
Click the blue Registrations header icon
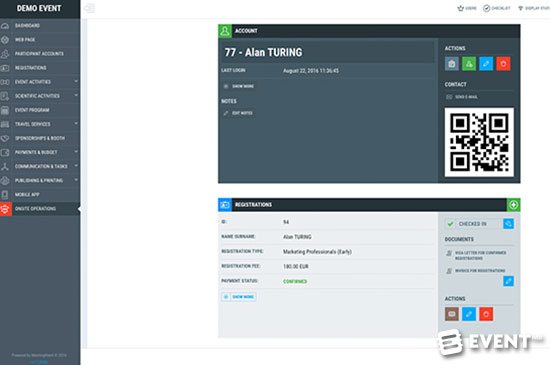[x=225, y=205]
